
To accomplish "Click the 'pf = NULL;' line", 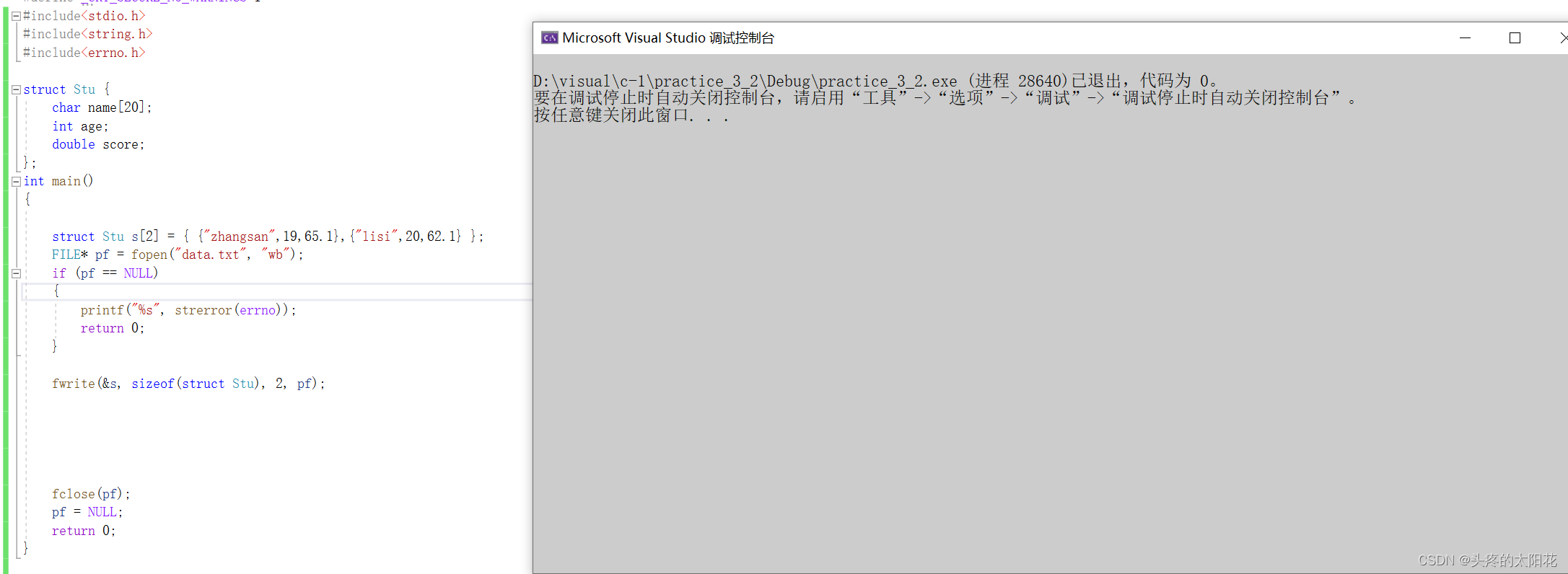I will (x=87, y=512).
